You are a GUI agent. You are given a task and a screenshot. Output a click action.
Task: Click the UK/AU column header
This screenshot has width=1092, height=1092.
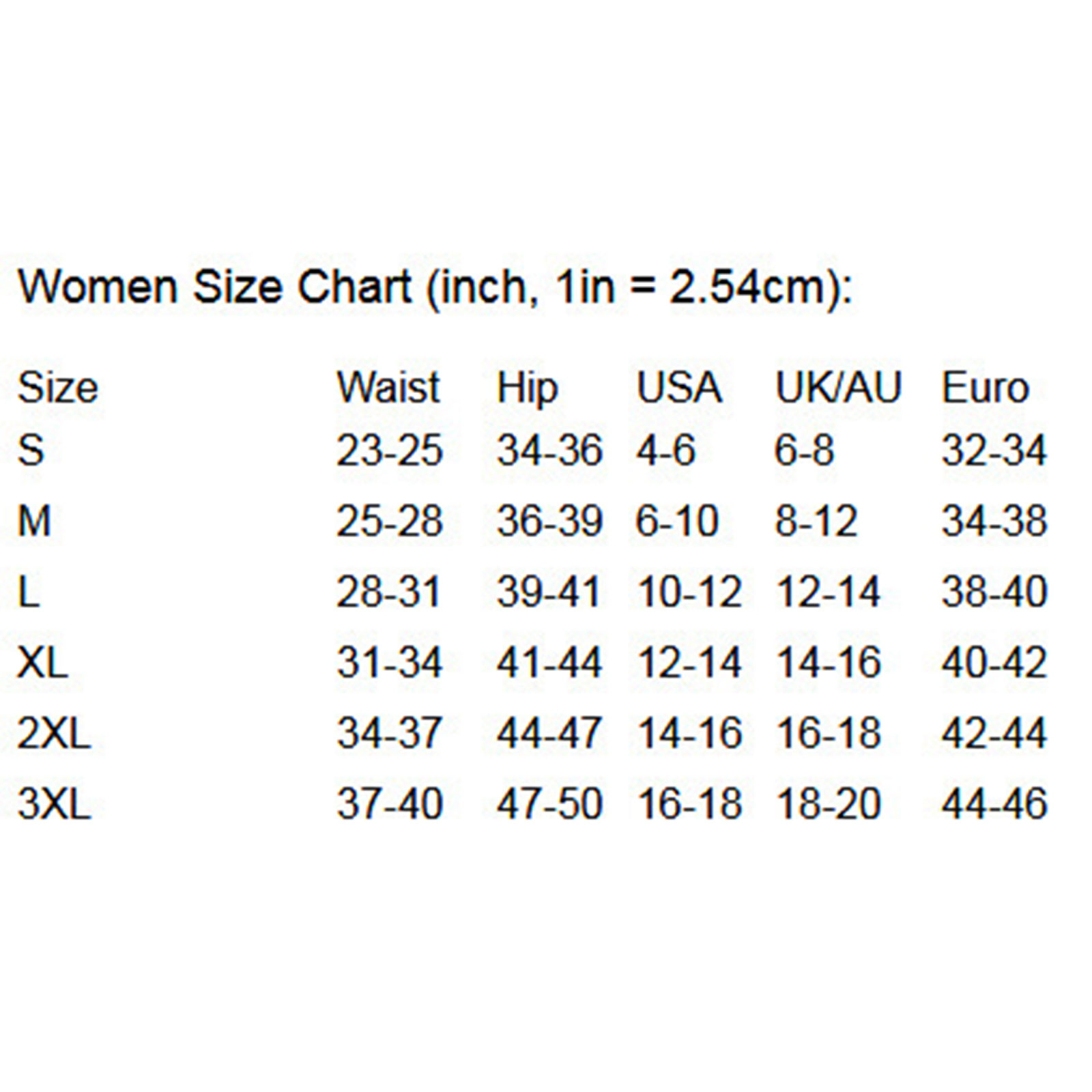point(838,388)
